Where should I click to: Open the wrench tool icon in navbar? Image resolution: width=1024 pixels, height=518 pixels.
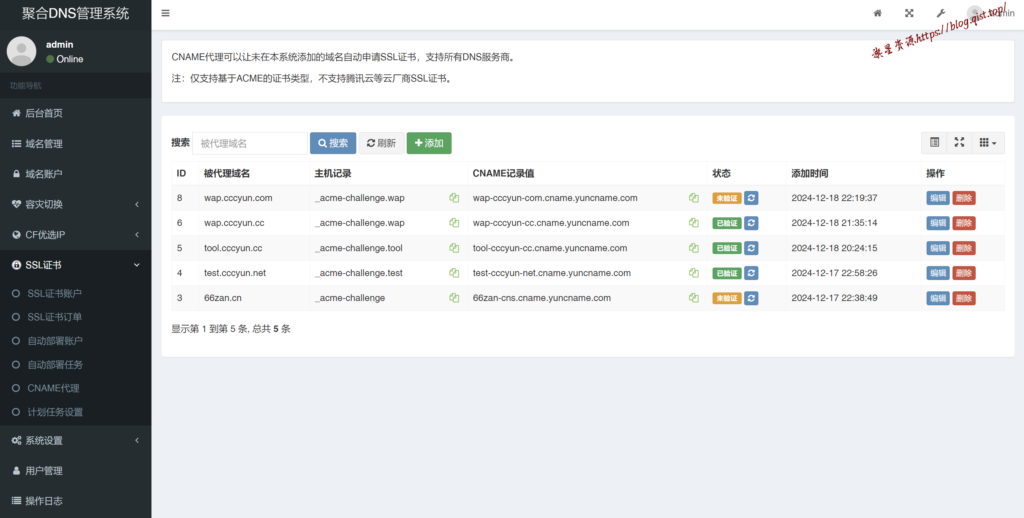[x=940, y=13]
